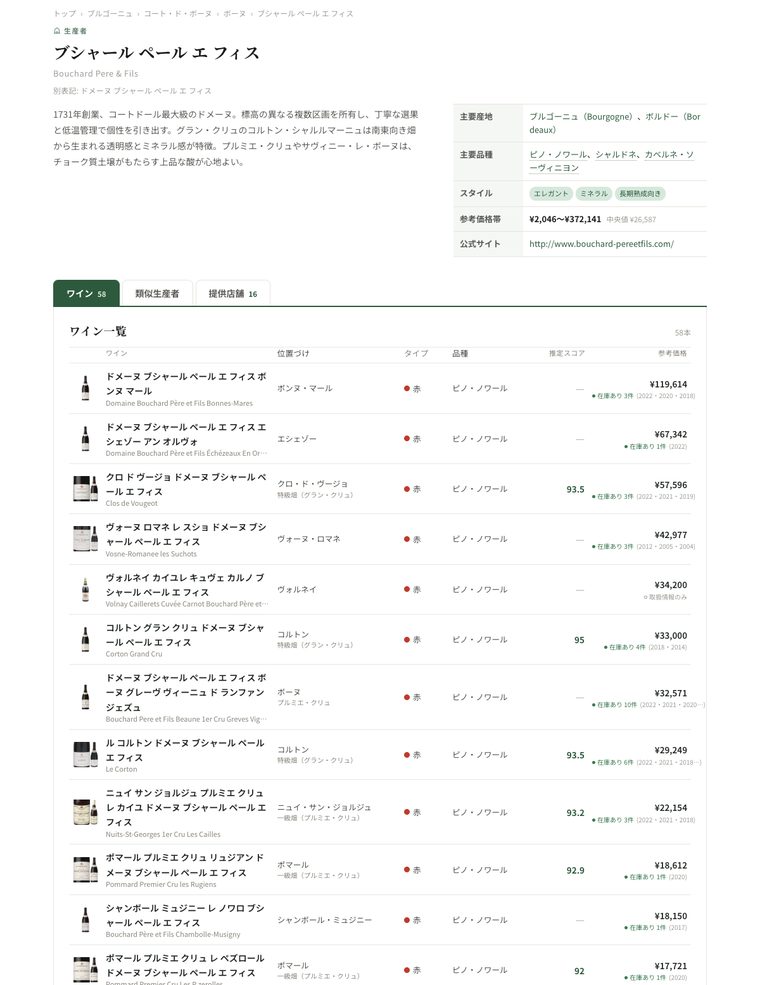
Task: Open the Clos de Vougeot label thumbnail
Action: click(85, 489)
